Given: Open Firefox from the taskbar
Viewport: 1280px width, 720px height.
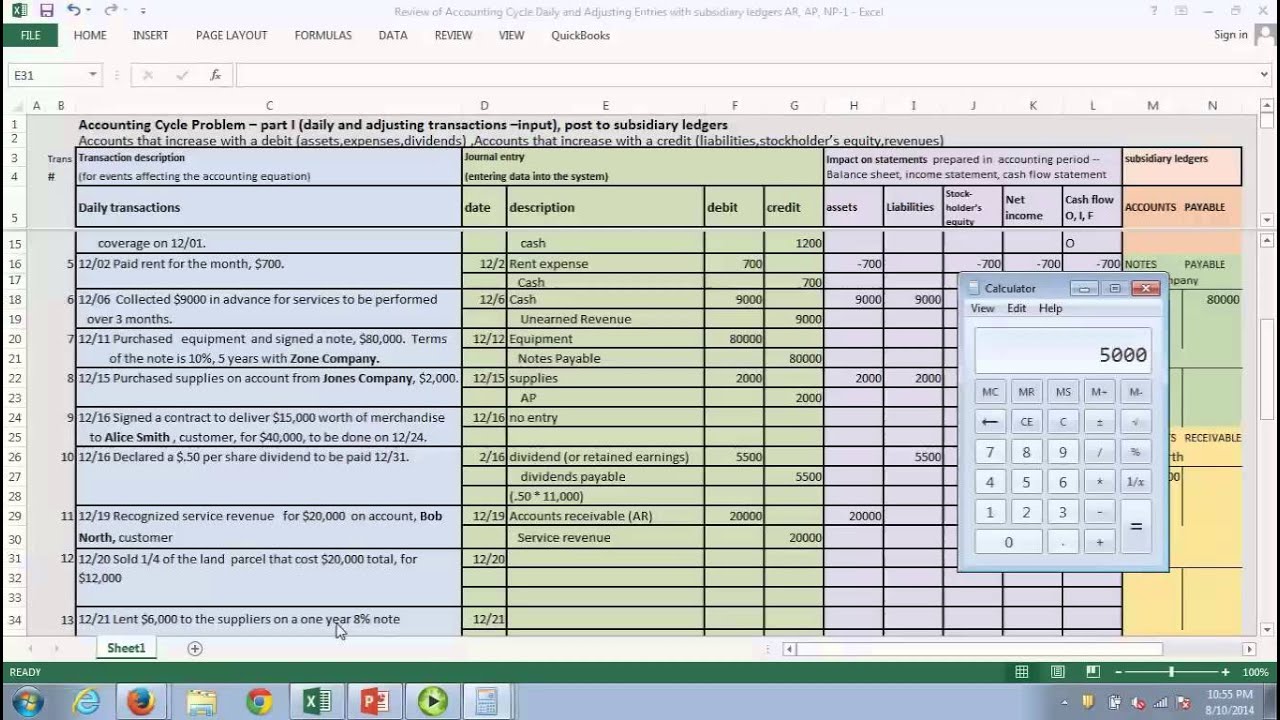Looking at the screenshot, I should click(x=141, y=702).
